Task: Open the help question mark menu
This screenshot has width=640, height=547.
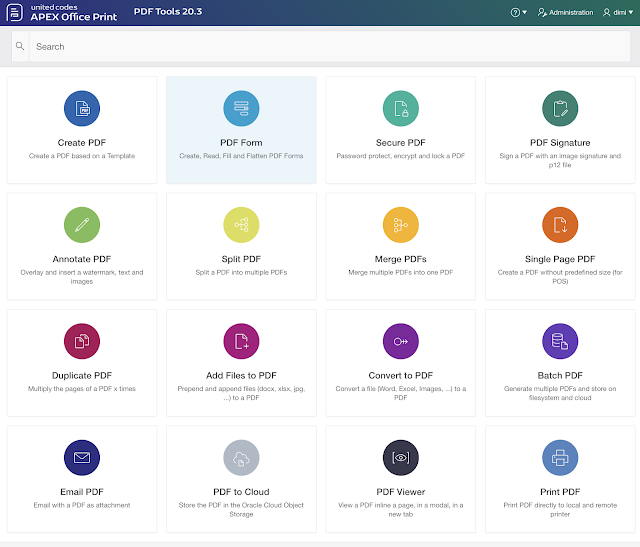Action: pos(518,12)
